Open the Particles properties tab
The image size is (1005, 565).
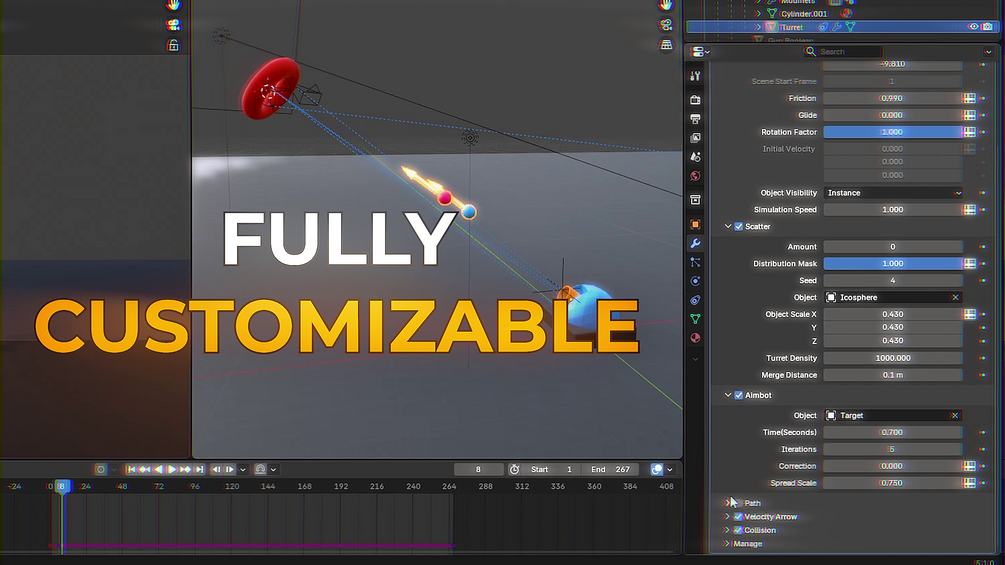tap(695, 262)
